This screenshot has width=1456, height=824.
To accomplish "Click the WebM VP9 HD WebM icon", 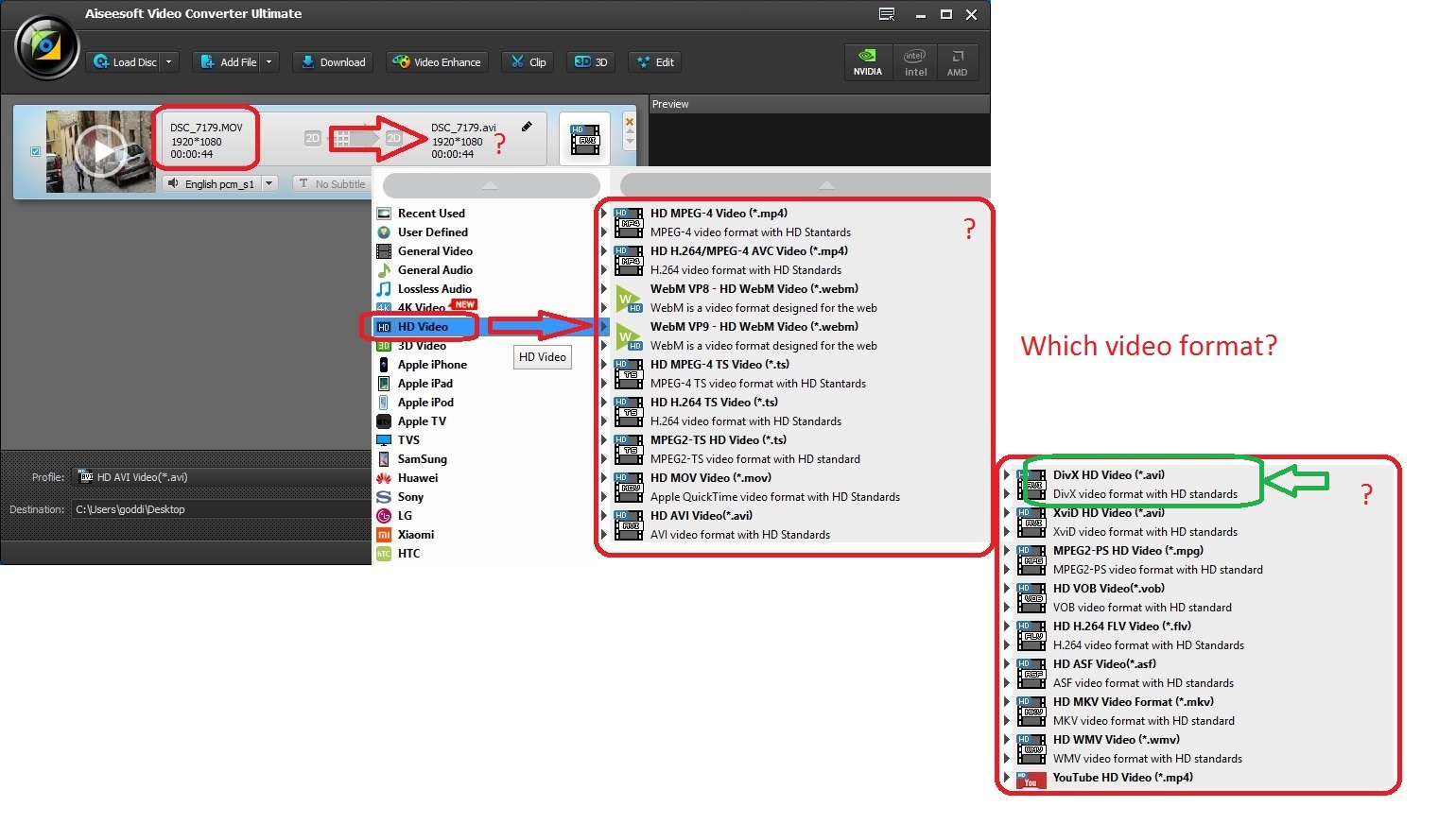I will [x=629, y=336].
